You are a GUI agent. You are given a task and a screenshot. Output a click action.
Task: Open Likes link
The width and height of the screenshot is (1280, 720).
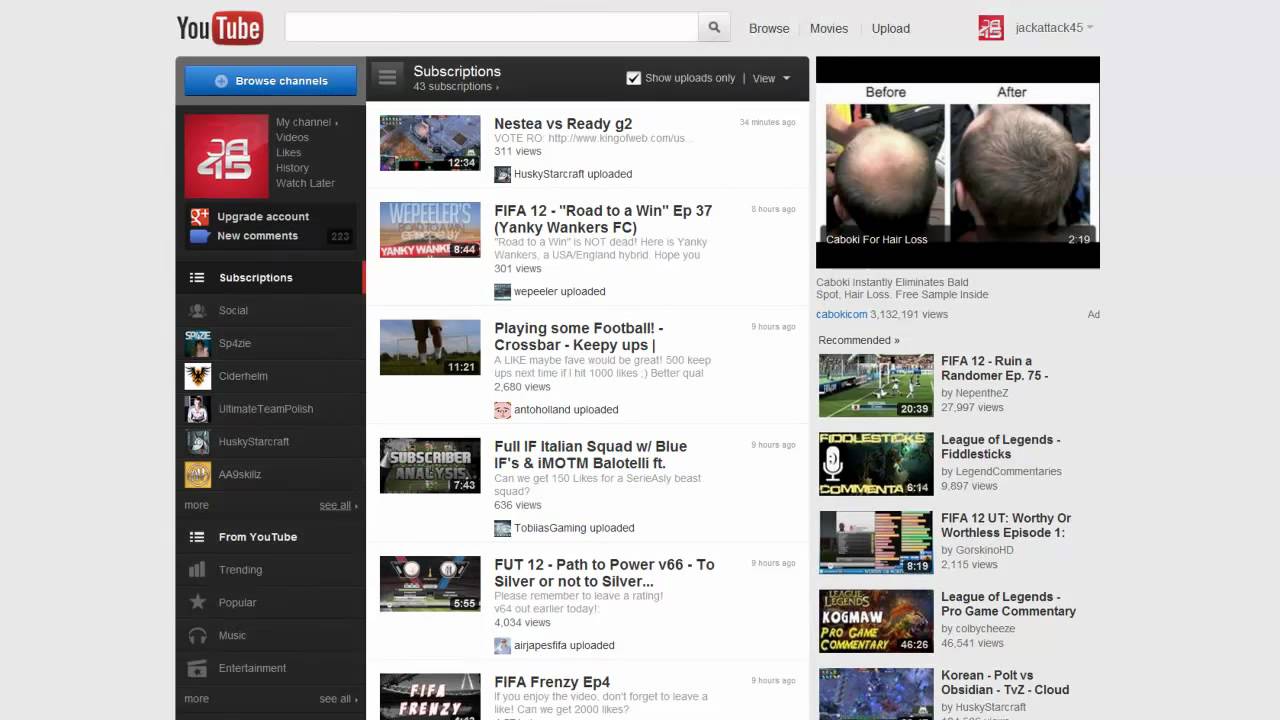coord(288,153)
